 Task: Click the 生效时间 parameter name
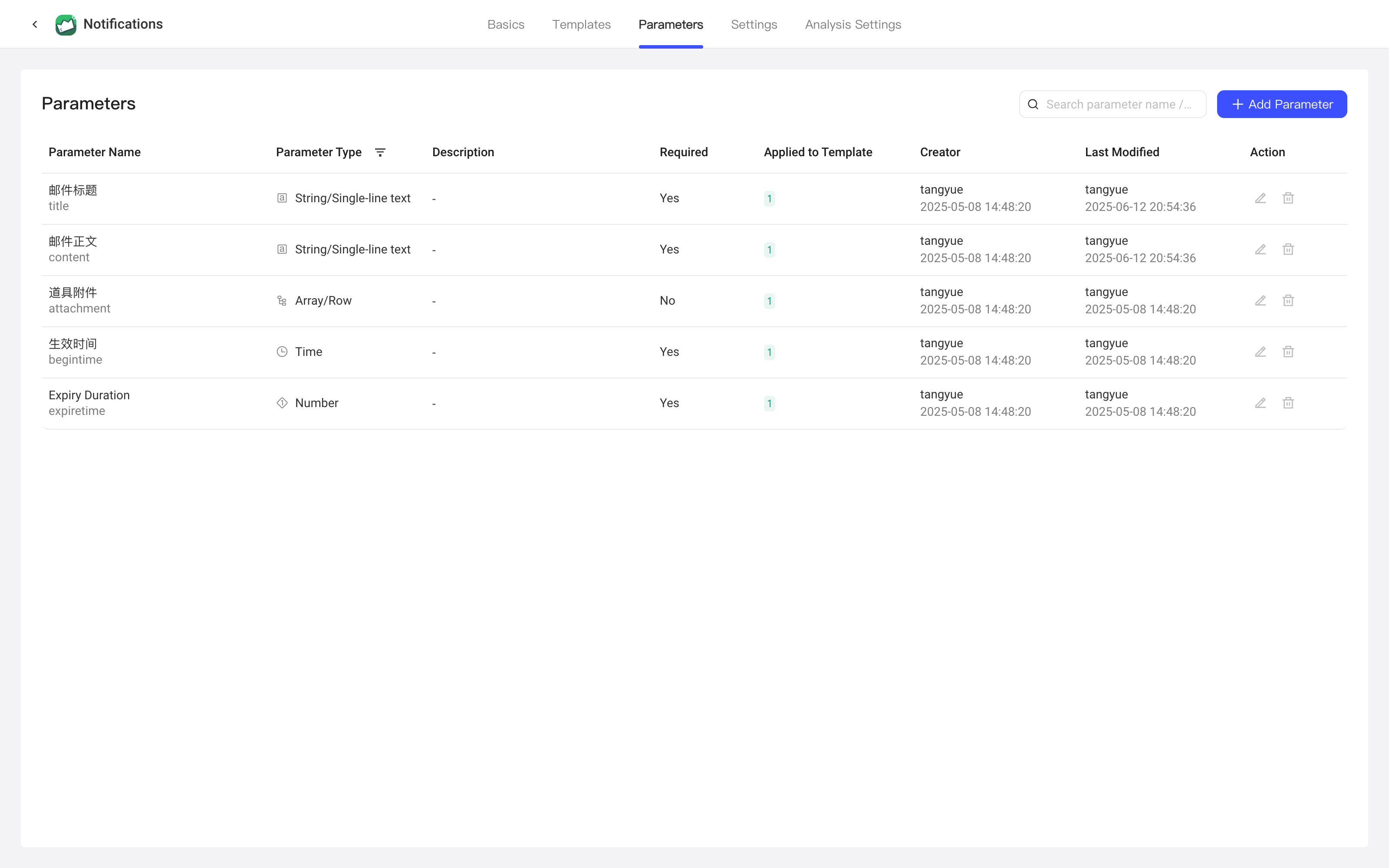pyautogui.click(x=73, y=344)
